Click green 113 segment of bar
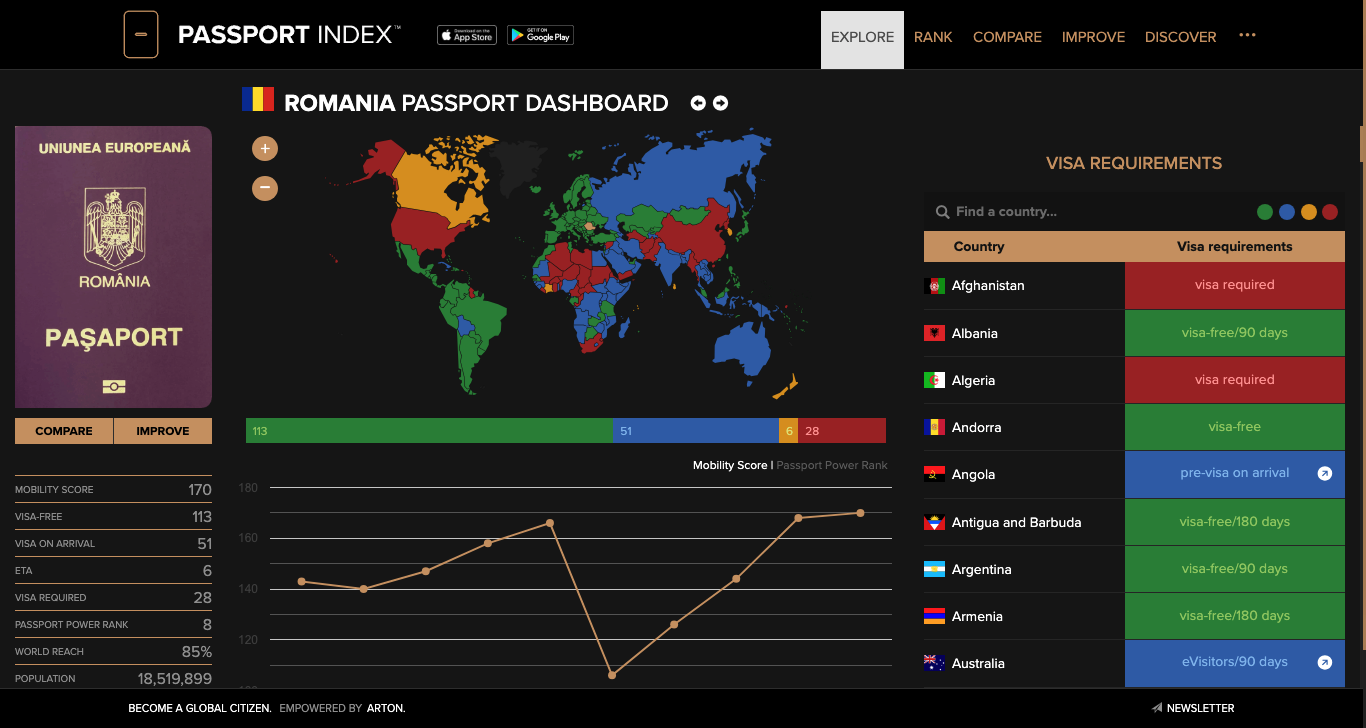This screenshot has height=728, width=1366. coord(429,431)
